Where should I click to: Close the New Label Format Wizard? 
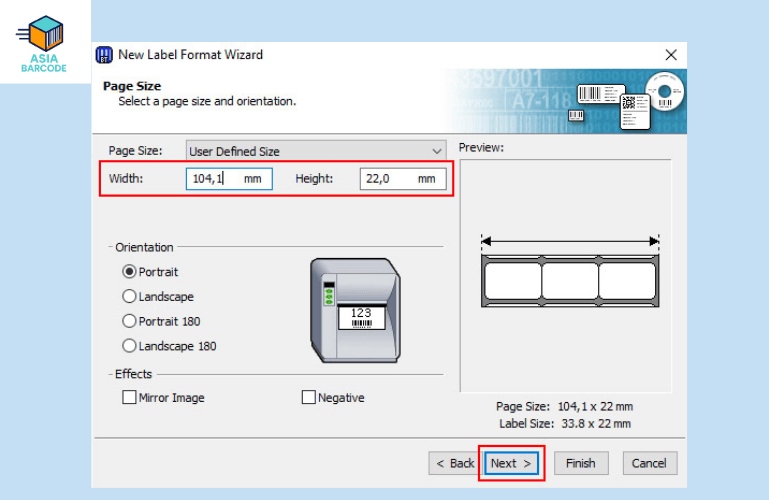(670, 55)
